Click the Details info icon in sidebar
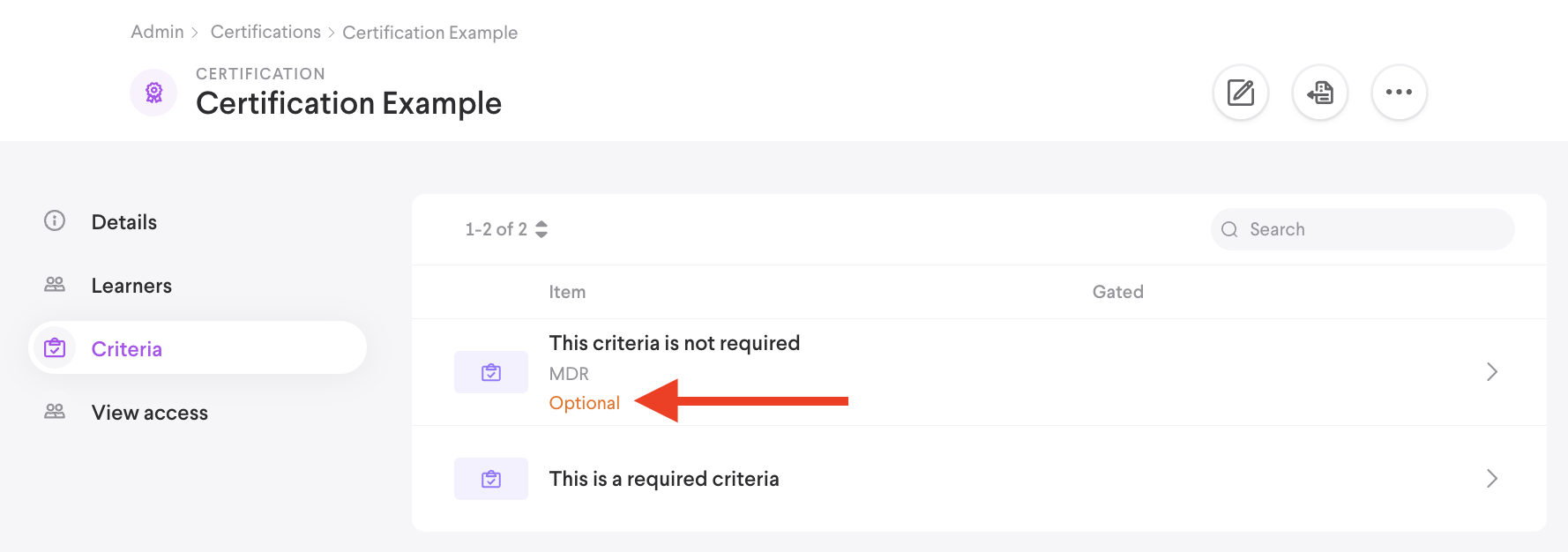Viewport: 1568px width, 552px height. point(55,221)
